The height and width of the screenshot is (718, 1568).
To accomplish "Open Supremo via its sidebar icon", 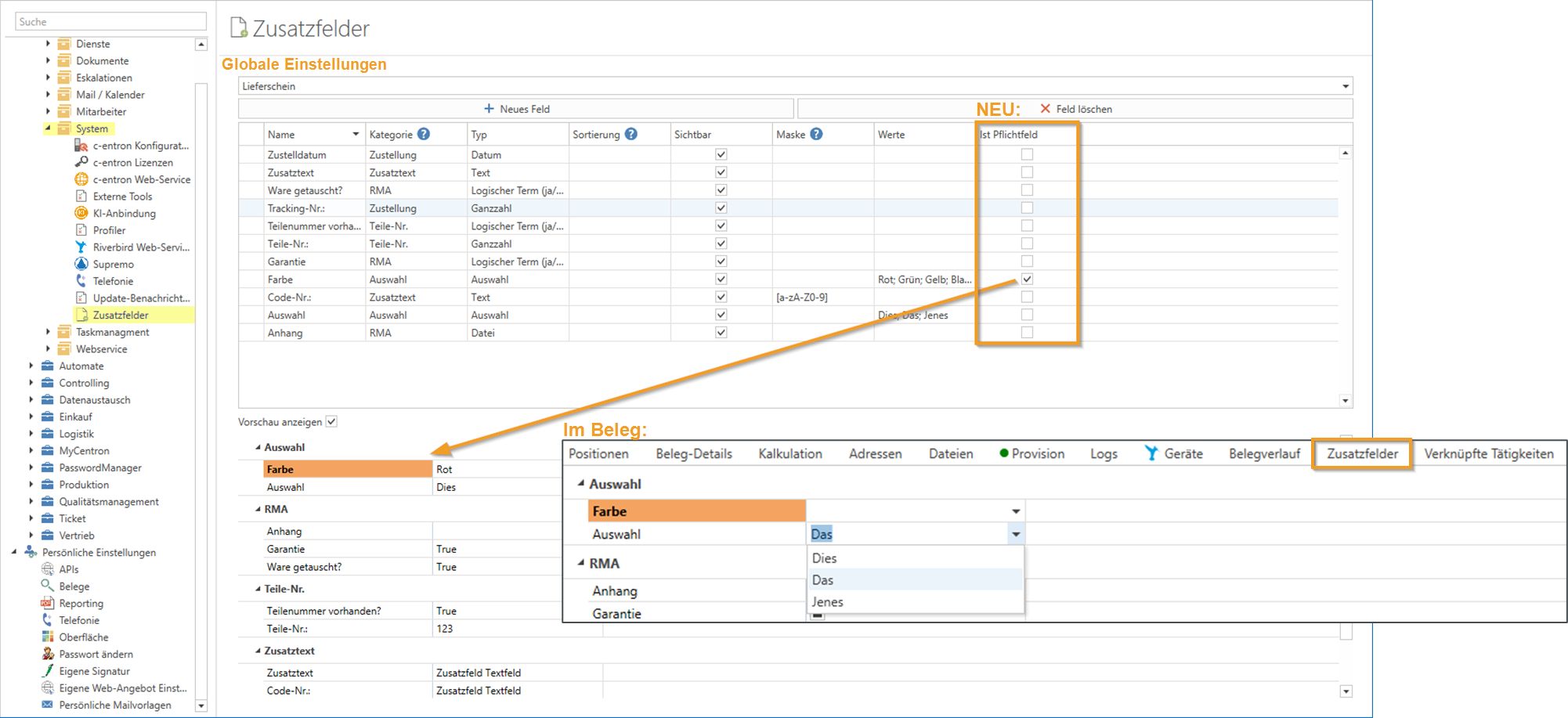I will 81,264.
